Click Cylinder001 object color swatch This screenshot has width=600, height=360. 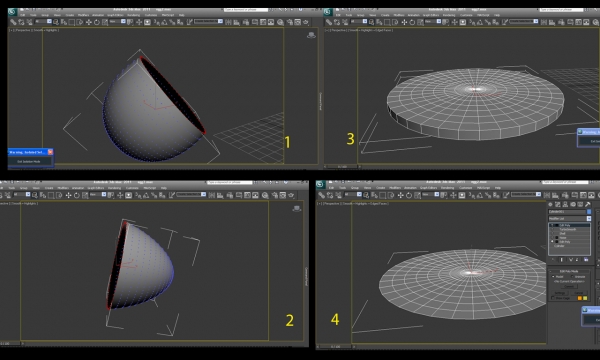click(589, 212)
